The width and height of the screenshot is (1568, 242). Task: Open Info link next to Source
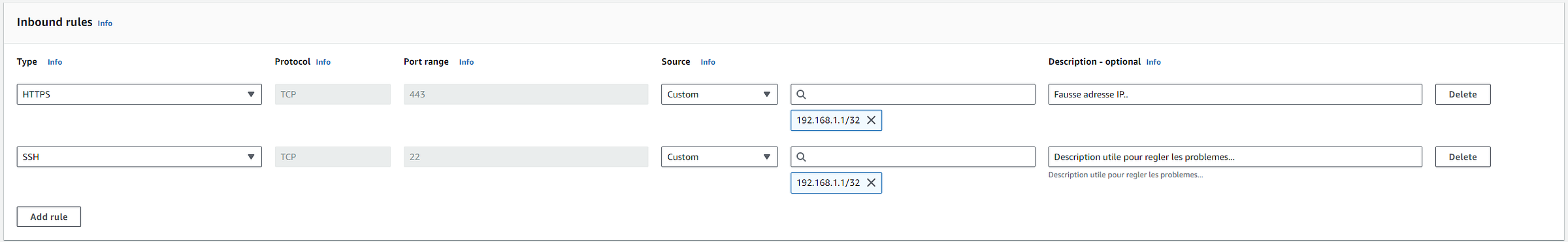tap(708, 62)
